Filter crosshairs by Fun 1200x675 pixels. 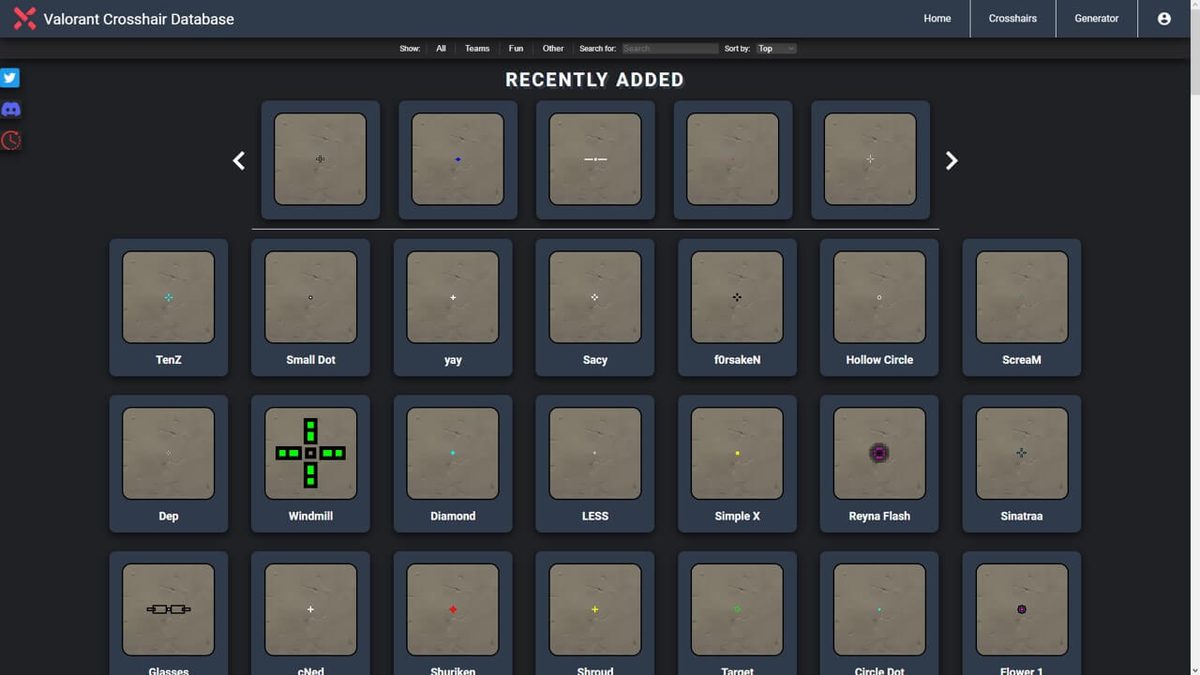[x=516, y=48]
